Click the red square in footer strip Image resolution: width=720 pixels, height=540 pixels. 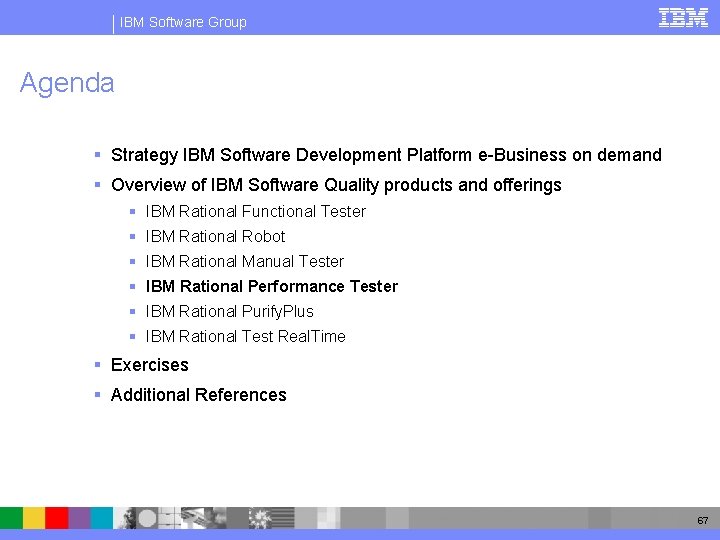tap(57, 518)
